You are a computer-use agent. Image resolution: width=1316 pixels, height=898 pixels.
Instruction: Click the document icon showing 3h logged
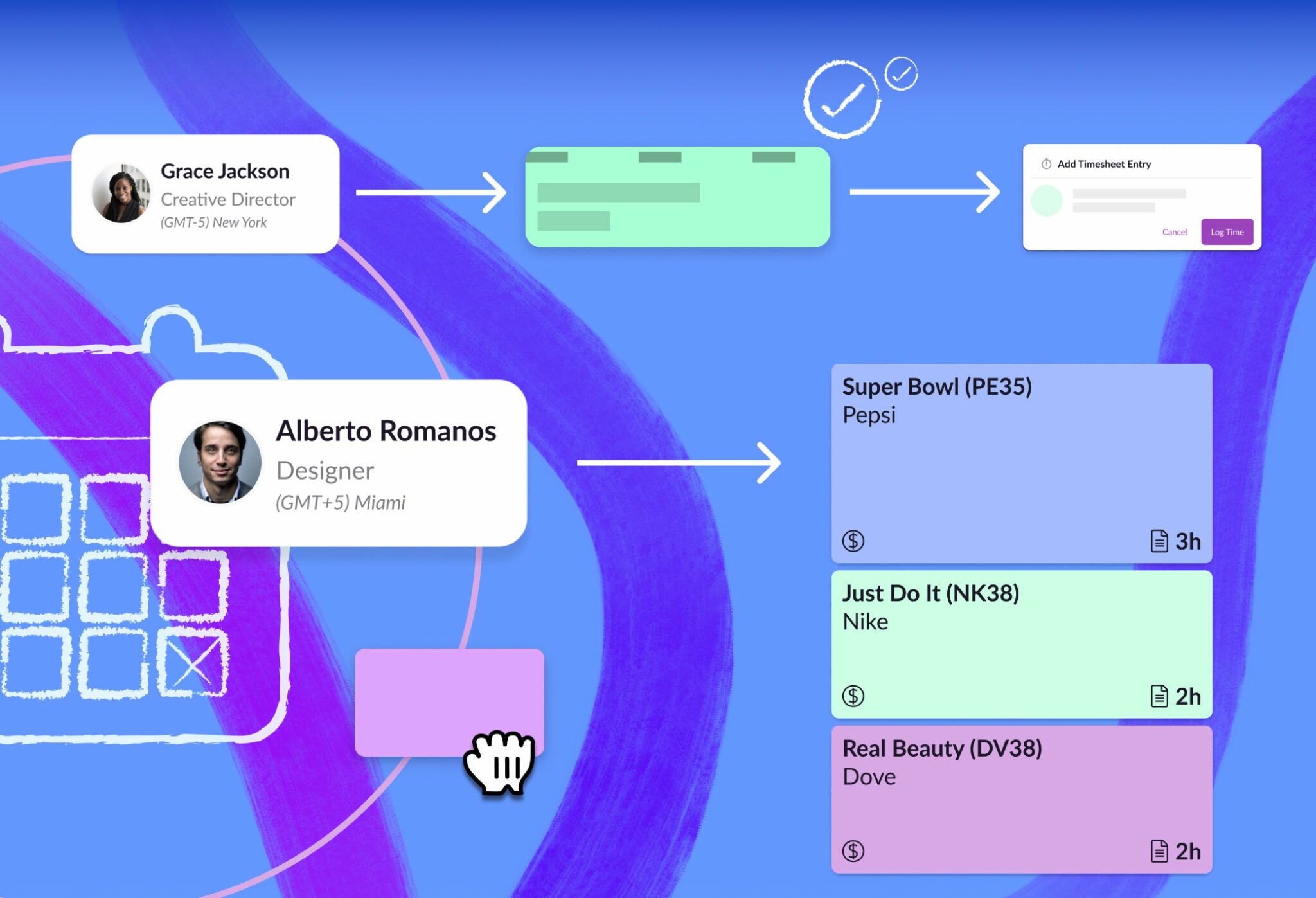point(1159,541)
